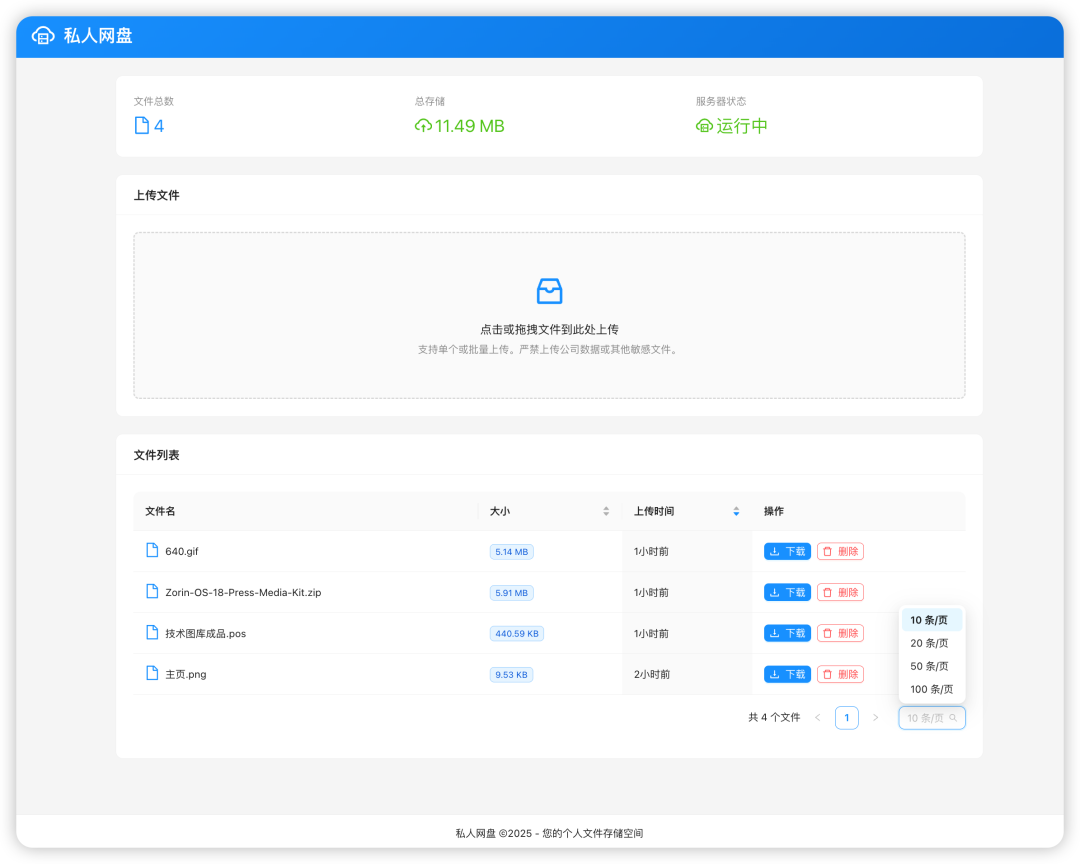The width and height of the screenshot is (1080, 864).
Task: Click the previous page arrow
Action: pyautogui.click(x=818, y=718)
